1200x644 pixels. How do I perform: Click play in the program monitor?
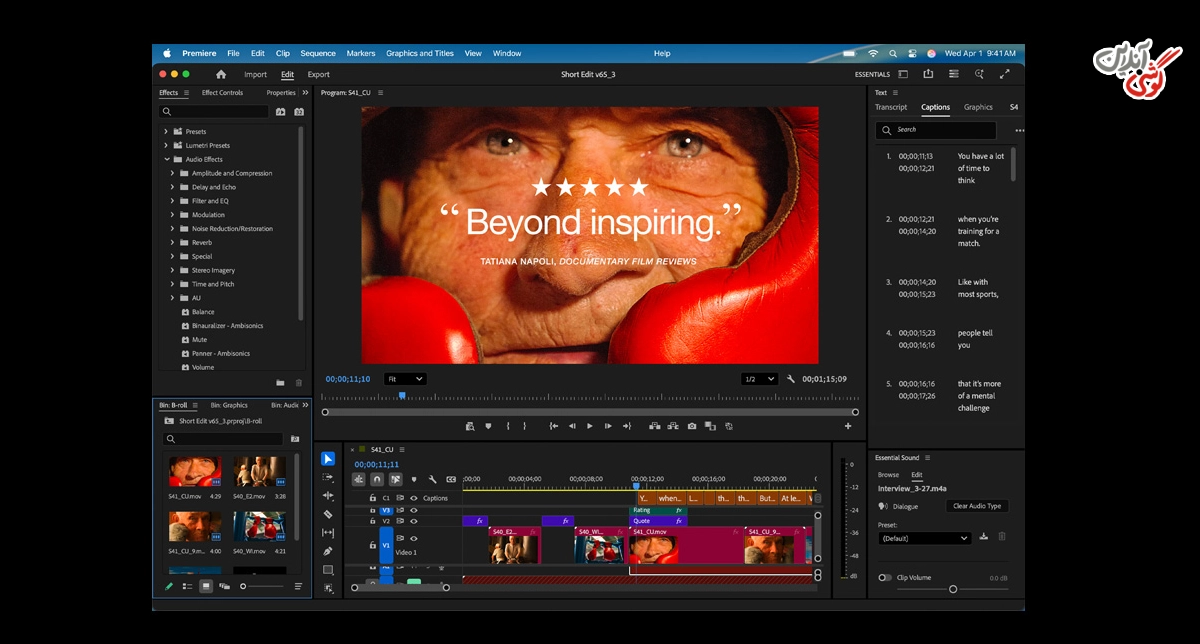(x=590, y=426)
